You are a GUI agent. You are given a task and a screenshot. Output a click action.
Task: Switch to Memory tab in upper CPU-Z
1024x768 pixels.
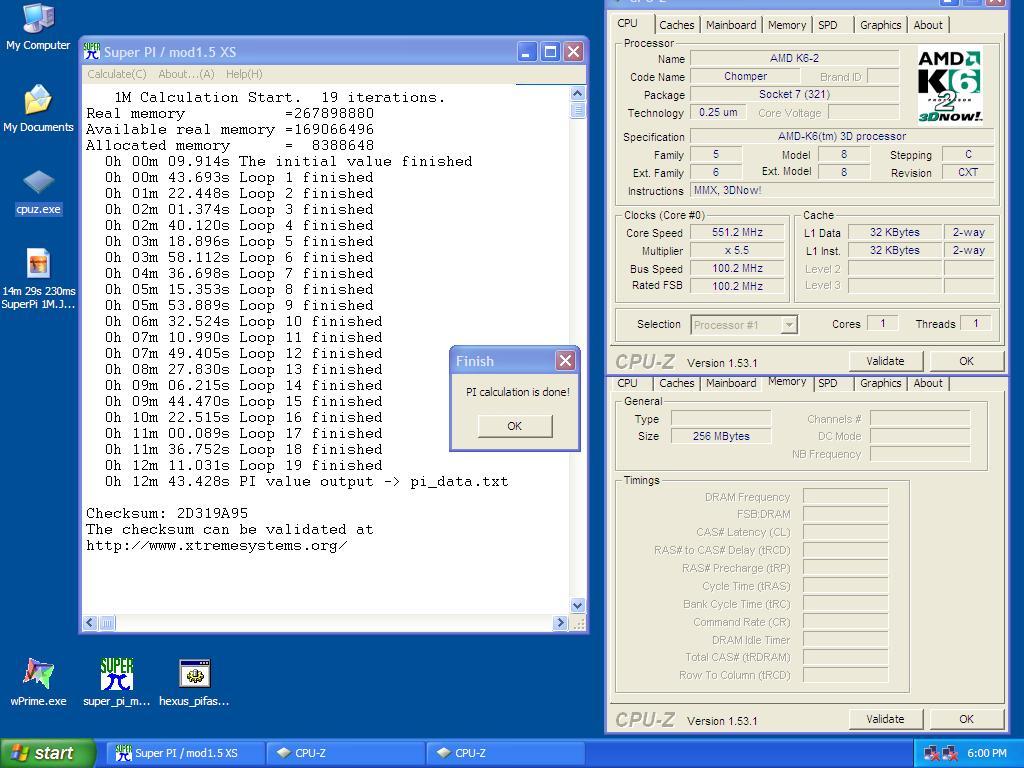click(786, 25)
